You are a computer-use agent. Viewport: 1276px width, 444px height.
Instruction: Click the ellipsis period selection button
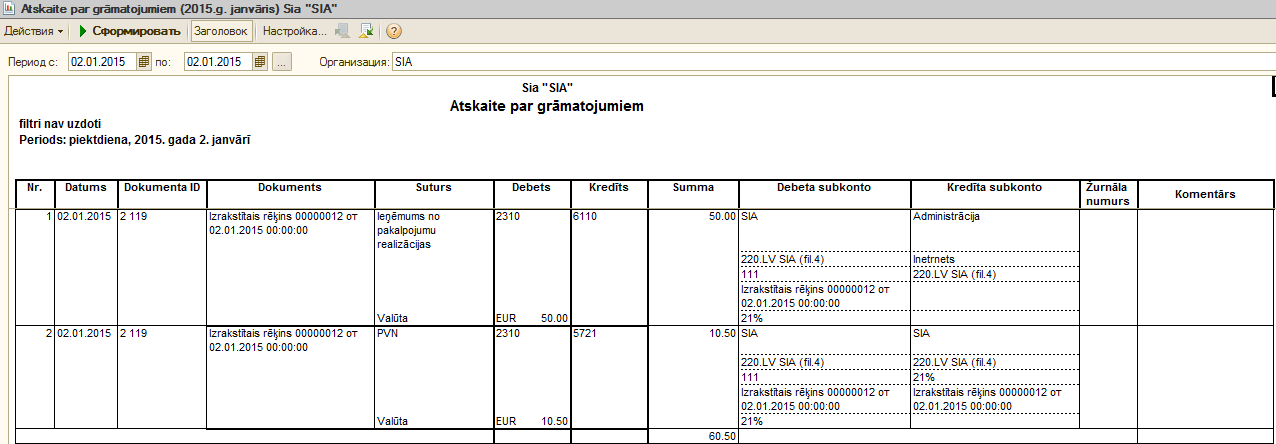point(282,62)
